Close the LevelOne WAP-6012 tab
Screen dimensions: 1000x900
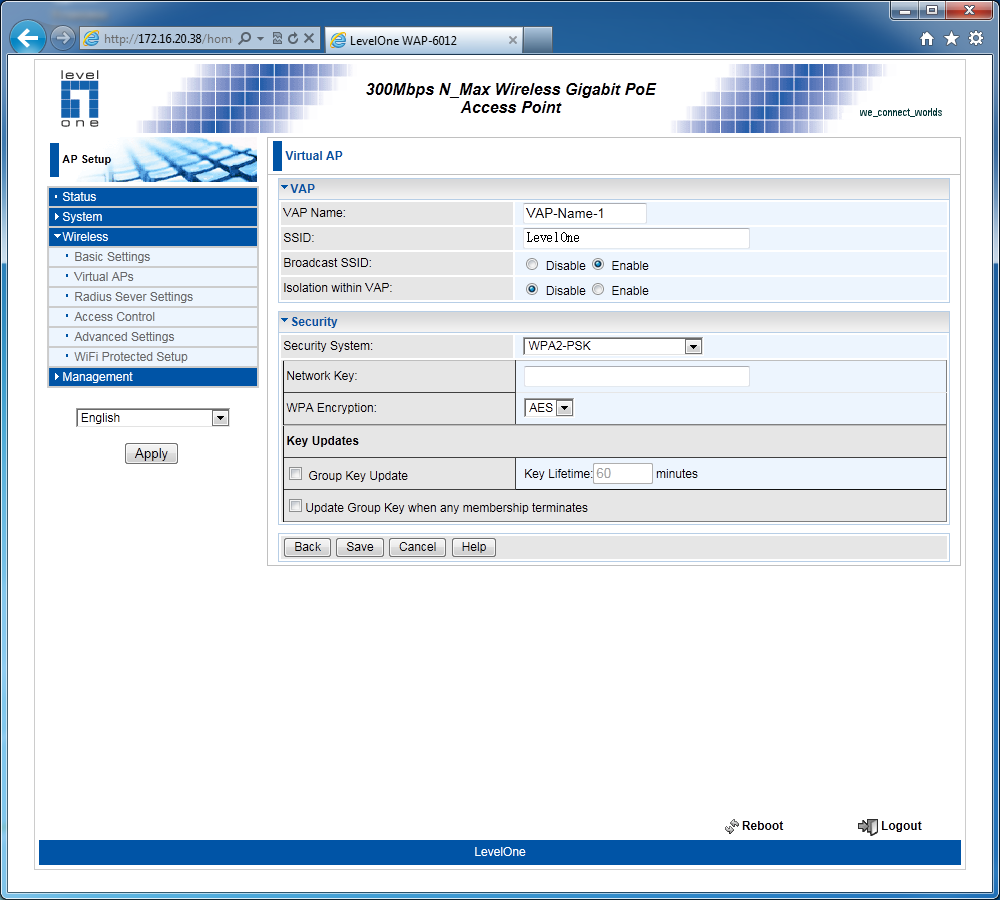click(x=513, y=40)
